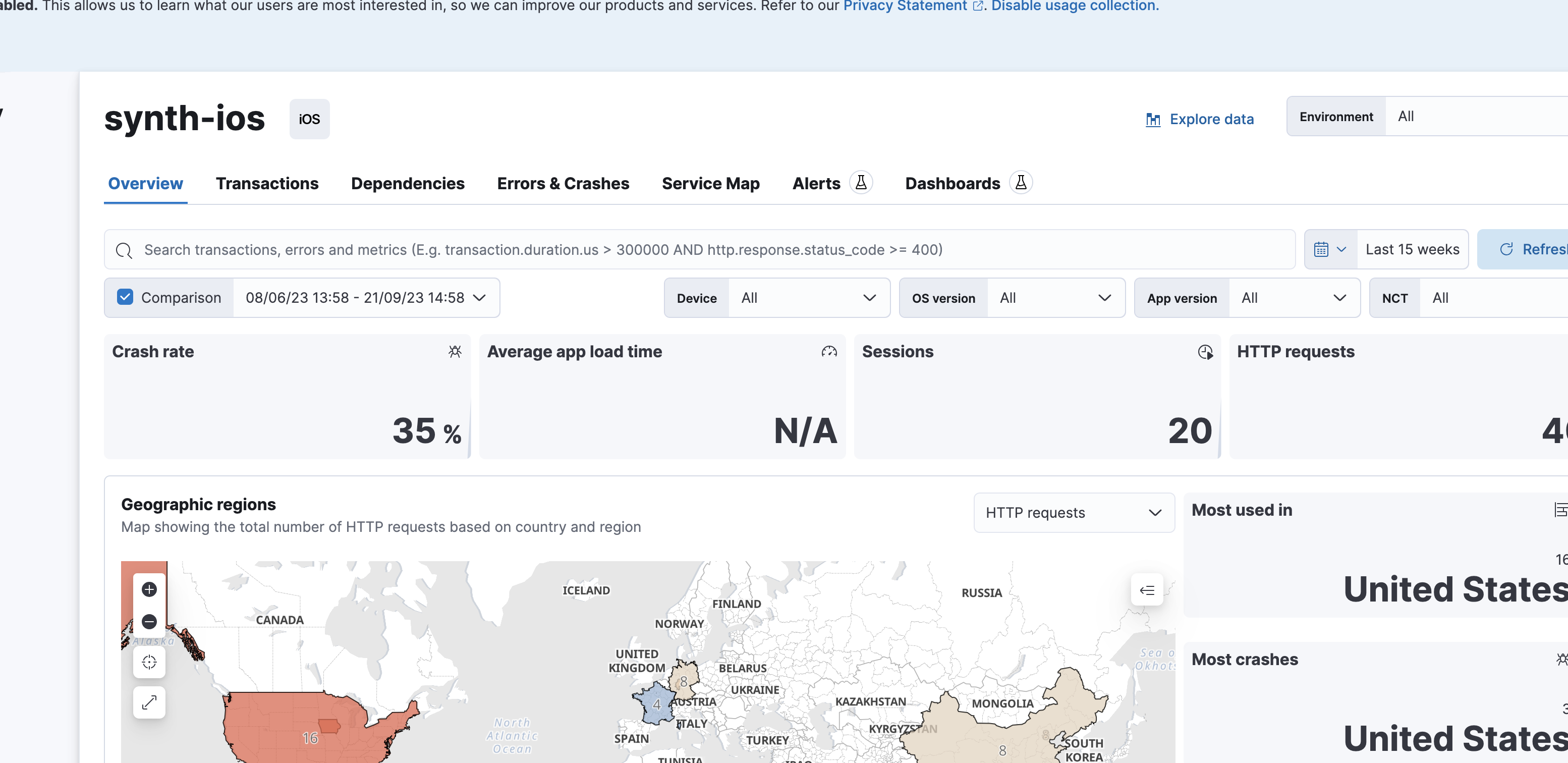Screen dimensions: 1568x763
Task: Open Explore data link
Action: coord(1200,120)
